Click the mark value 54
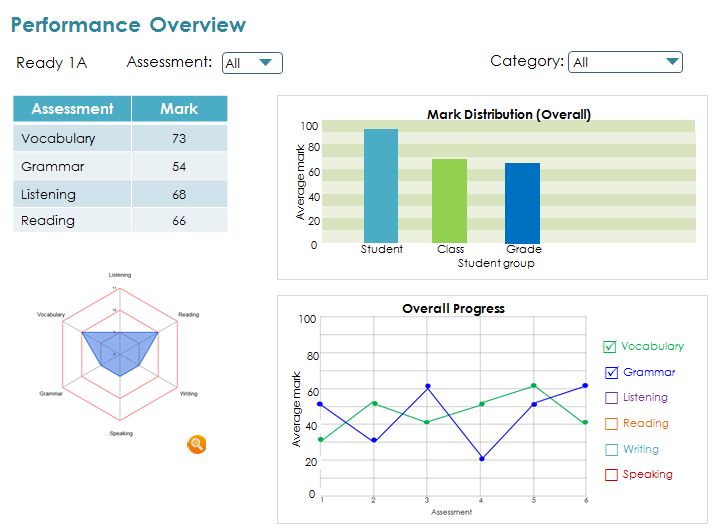726x530 pixels. click(x=179, y=167)
